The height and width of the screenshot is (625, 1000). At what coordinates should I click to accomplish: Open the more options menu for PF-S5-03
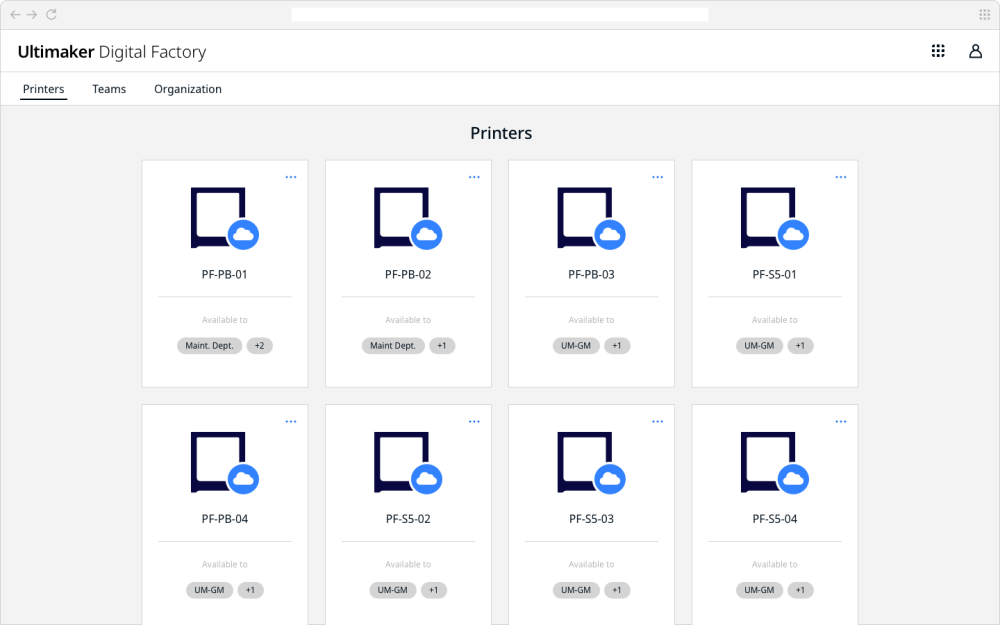pos(658,422)
